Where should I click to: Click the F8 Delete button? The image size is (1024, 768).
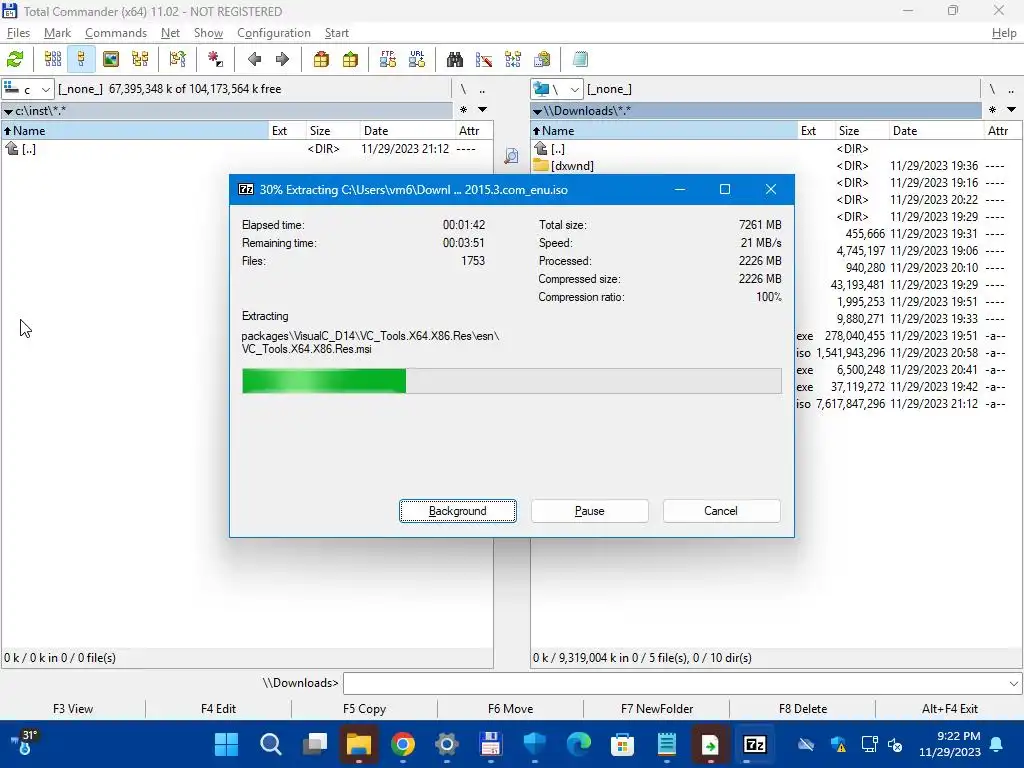(x=803, y=709)
